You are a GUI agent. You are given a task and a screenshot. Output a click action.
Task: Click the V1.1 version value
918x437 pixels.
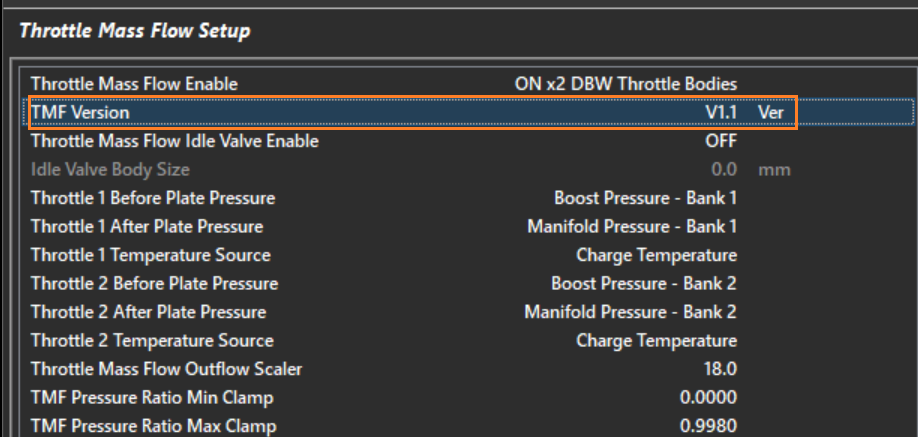(x=720, y=113)
